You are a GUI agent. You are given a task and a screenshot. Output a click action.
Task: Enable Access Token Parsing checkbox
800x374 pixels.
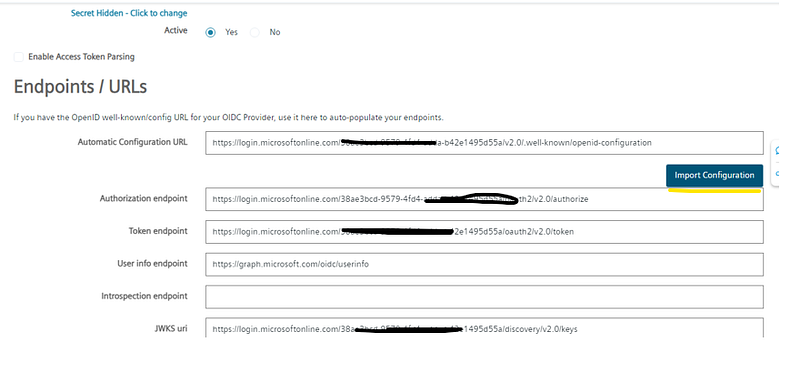point(18,57)
